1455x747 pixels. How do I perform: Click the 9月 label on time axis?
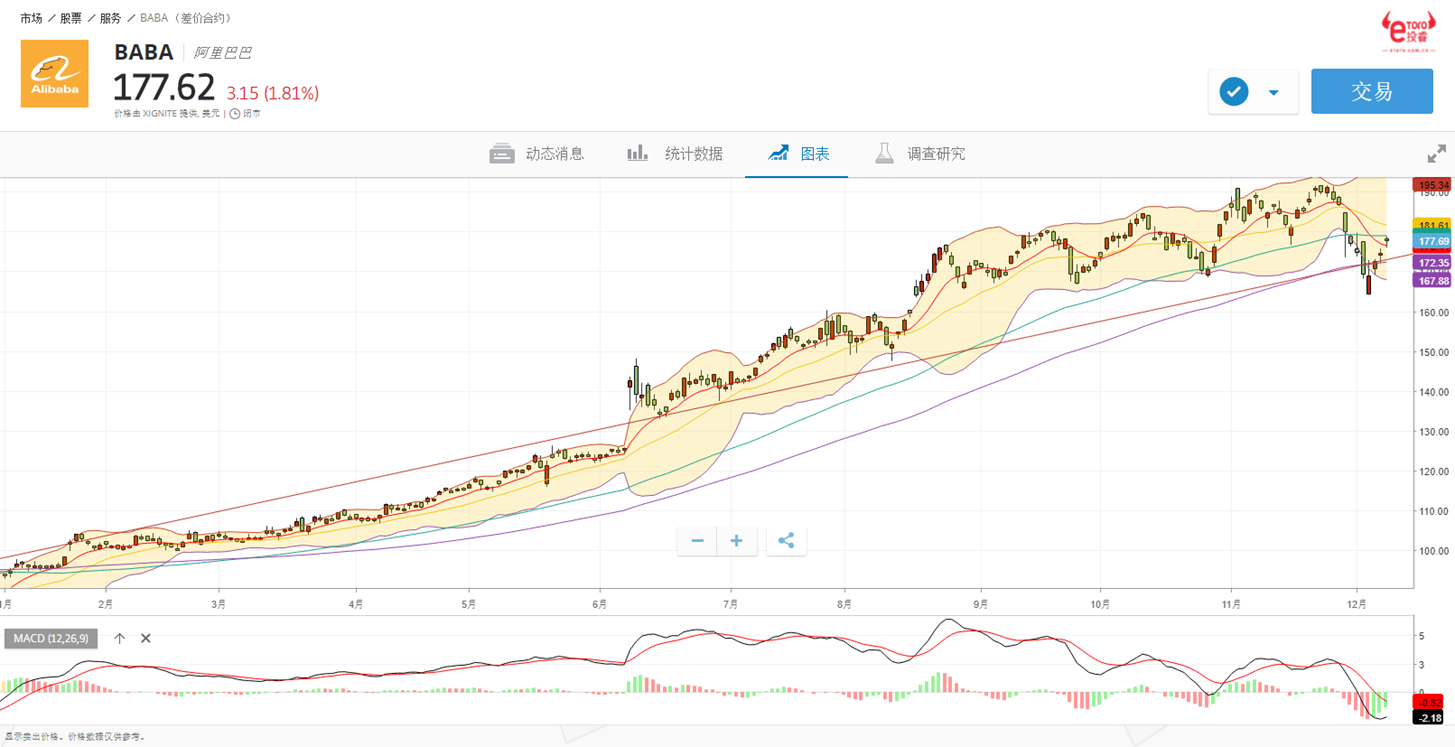click(980, 604)
